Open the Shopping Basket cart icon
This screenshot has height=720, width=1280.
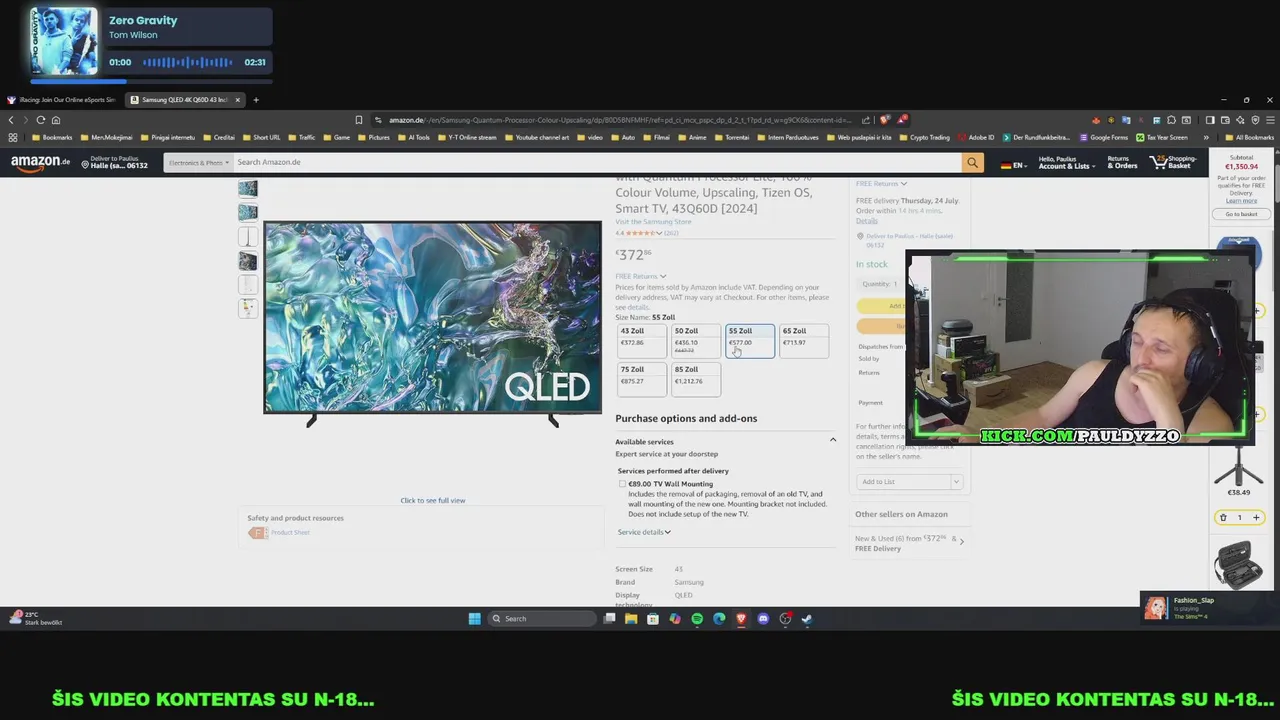pos(1175,162)
